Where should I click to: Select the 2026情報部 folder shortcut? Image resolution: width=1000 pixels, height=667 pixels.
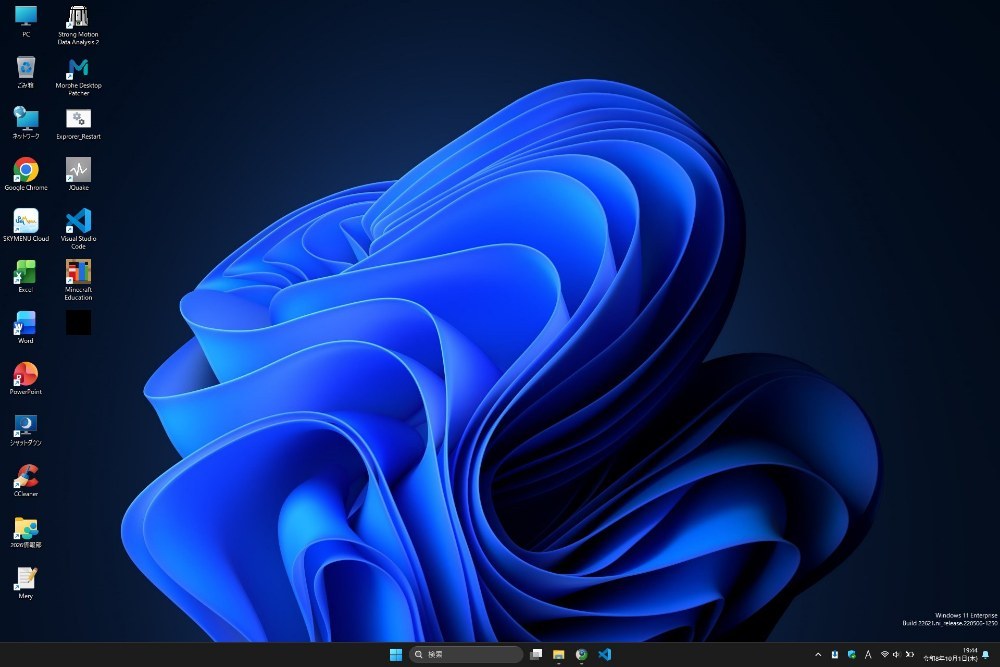point(26,532)
